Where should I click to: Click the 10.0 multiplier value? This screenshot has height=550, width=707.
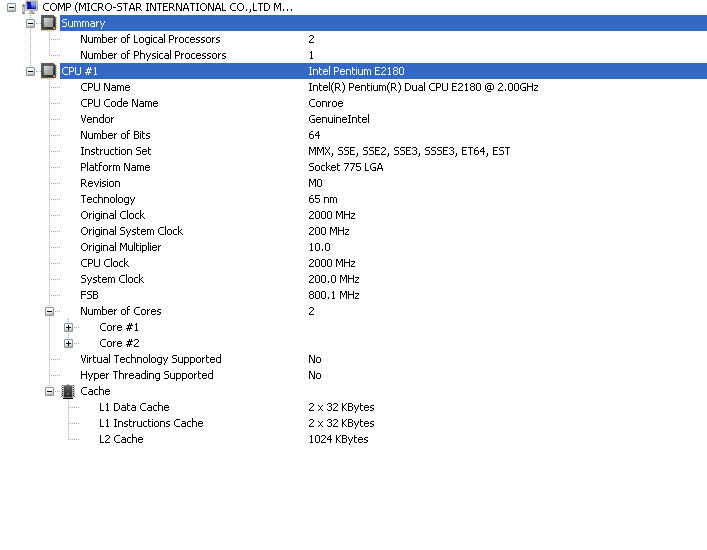pyautogui.click(x=319, y=247)
